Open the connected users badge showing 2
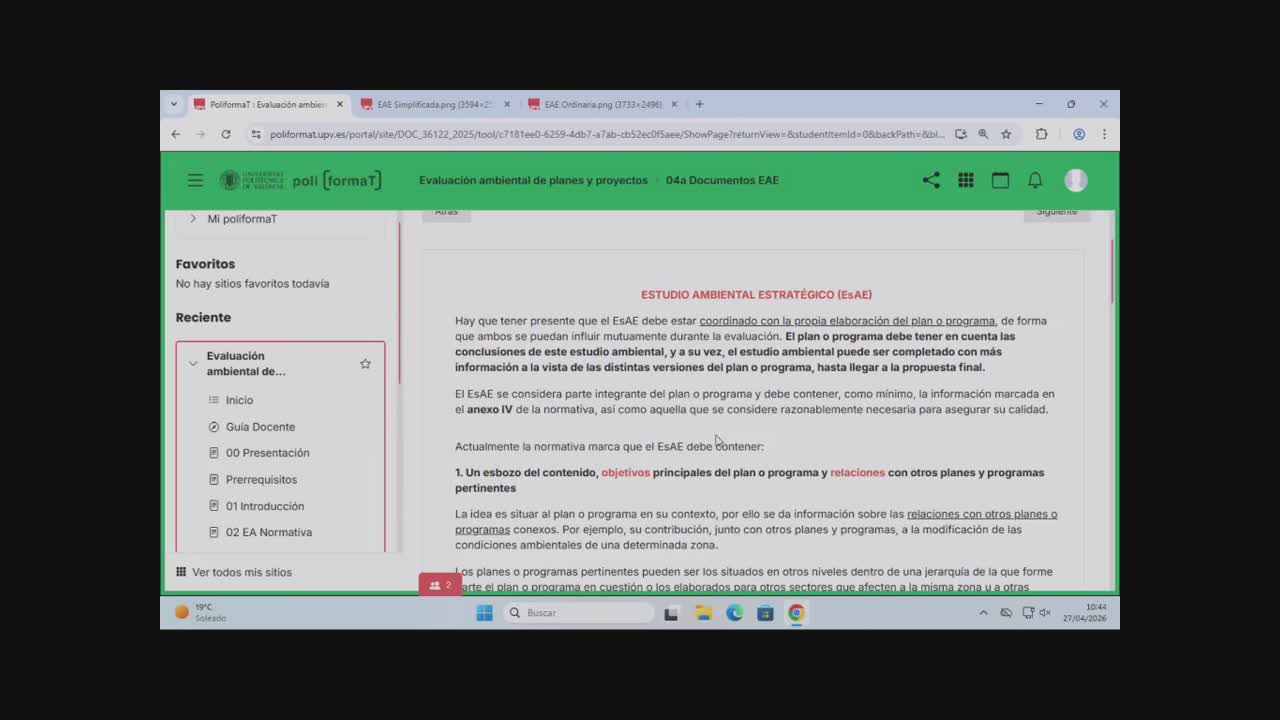This screenshot has height=720, width=1280. pyautogui.click(x=440, y=585)
